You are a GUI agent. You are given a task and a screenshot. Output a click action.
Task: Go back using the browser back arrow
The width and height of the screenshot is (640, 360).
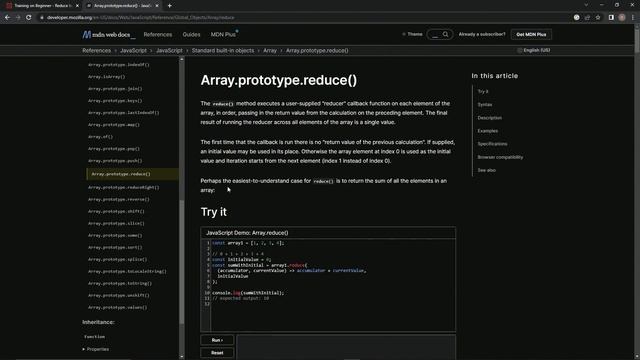click(7, 18)
